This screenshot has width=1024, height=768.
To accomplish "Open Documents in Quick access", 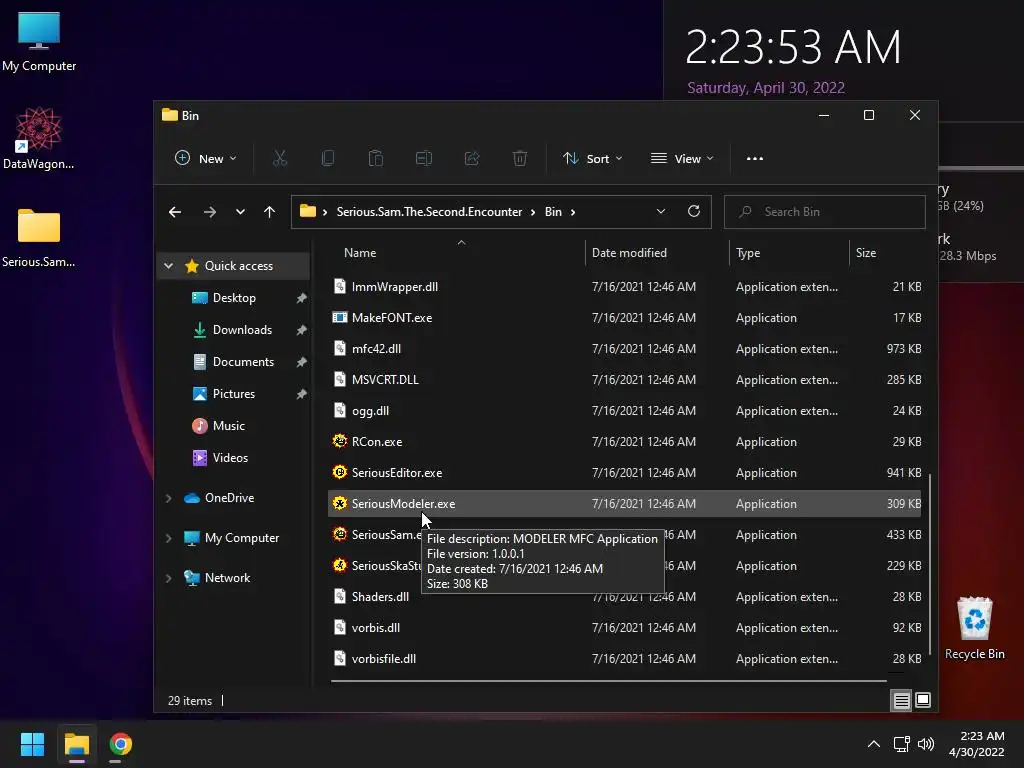I will click(243, 362).
